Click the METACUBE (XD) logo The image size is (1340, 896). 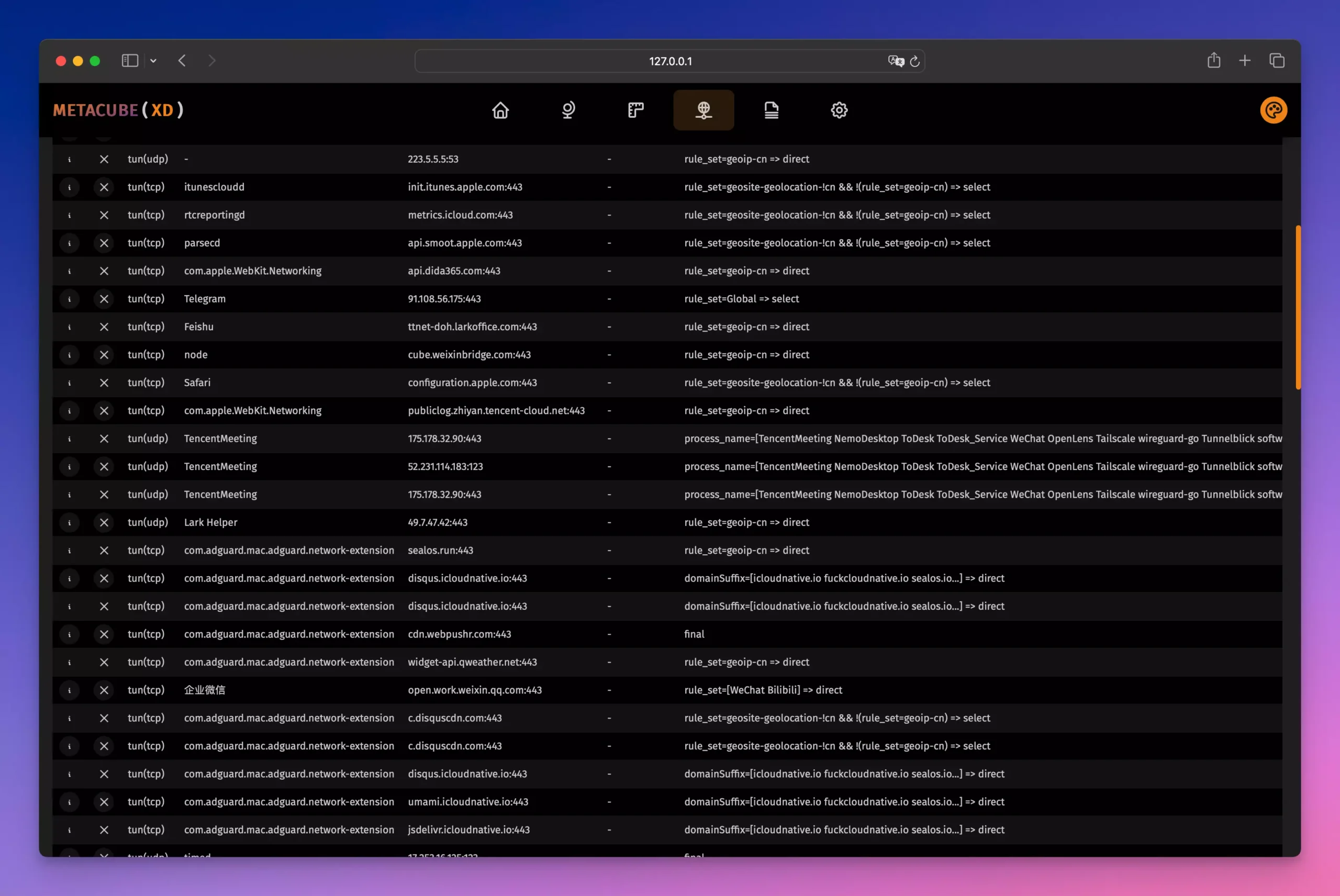pyautogui.click(x=118, y=110)
